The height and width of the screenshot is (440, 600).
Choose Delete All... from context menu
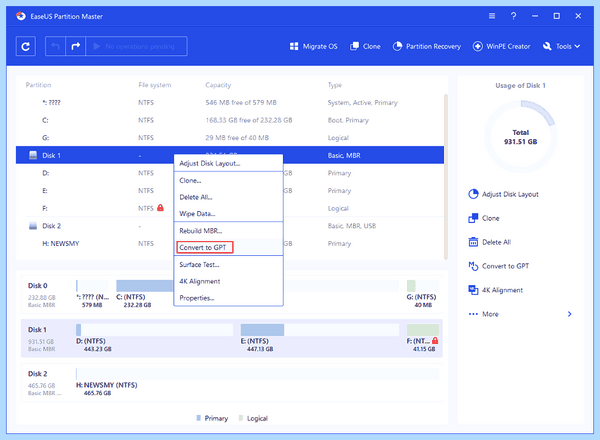click(228, 197)
